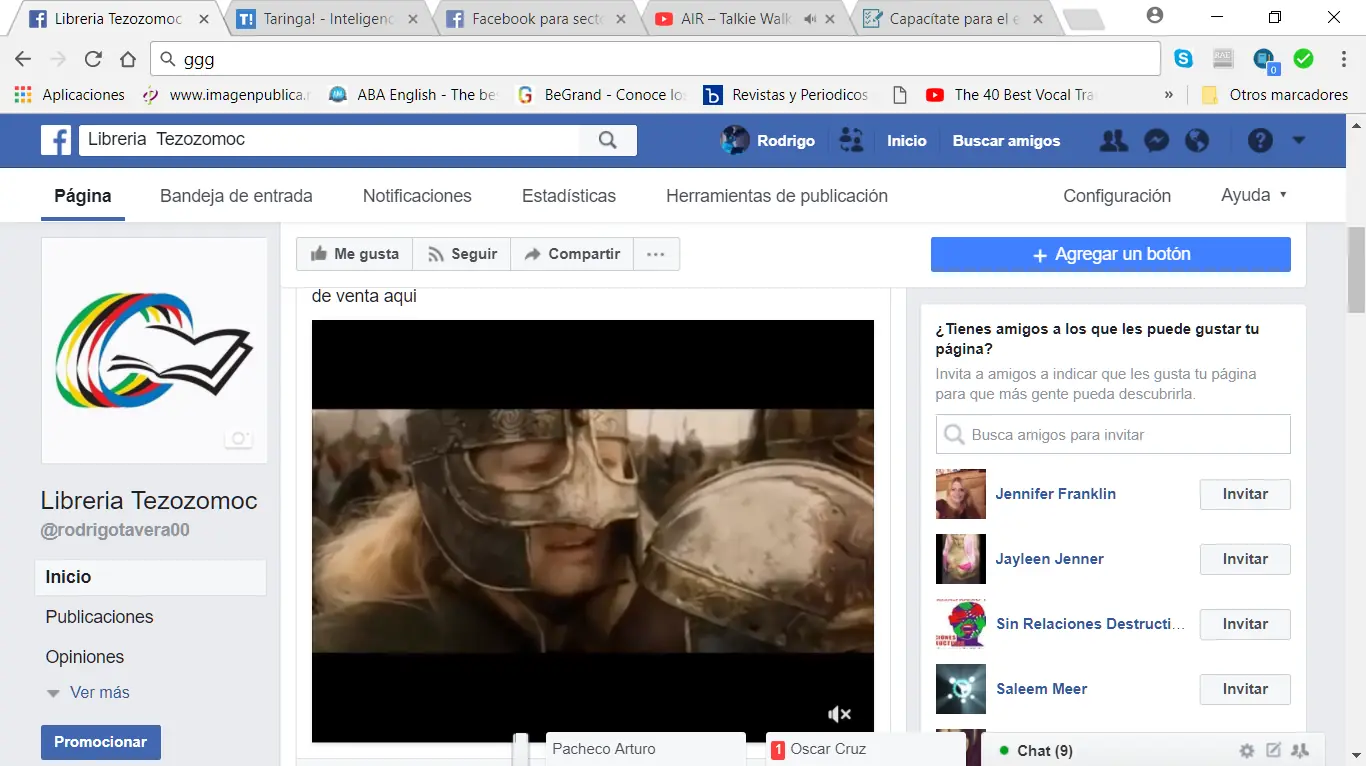Expand the Ayuda dropdown menu
1366x766 pixels.
(x=1254, y=196)
